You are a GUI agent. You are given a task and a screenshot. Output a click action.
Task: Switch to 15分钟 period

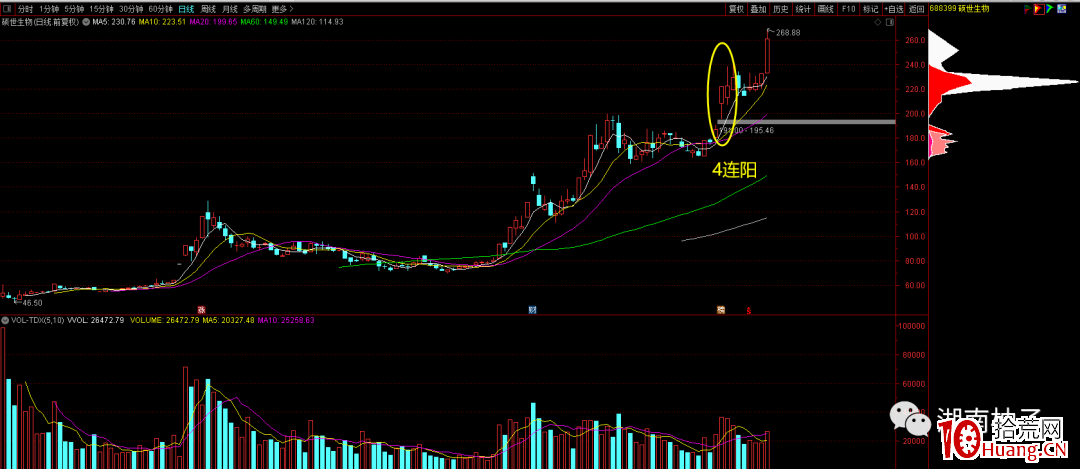[x=101, y=9]
